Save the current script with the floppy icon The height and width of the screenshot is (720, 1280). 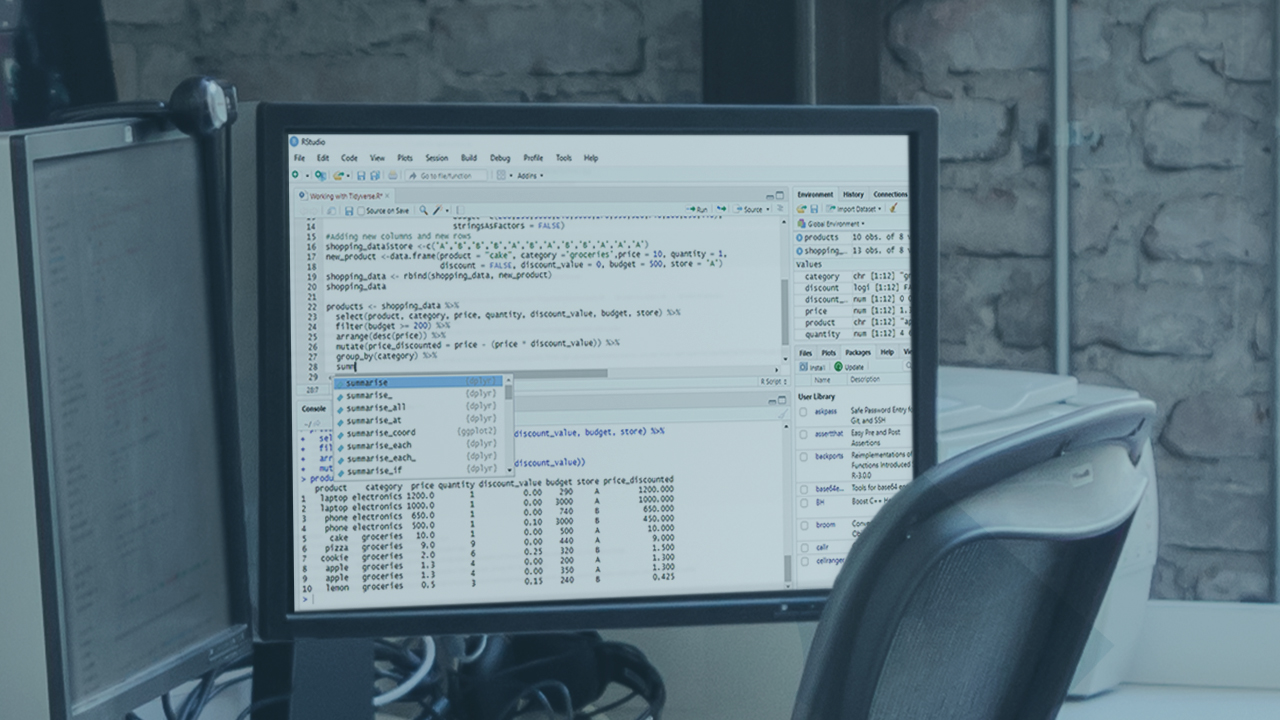pos(362,175)
